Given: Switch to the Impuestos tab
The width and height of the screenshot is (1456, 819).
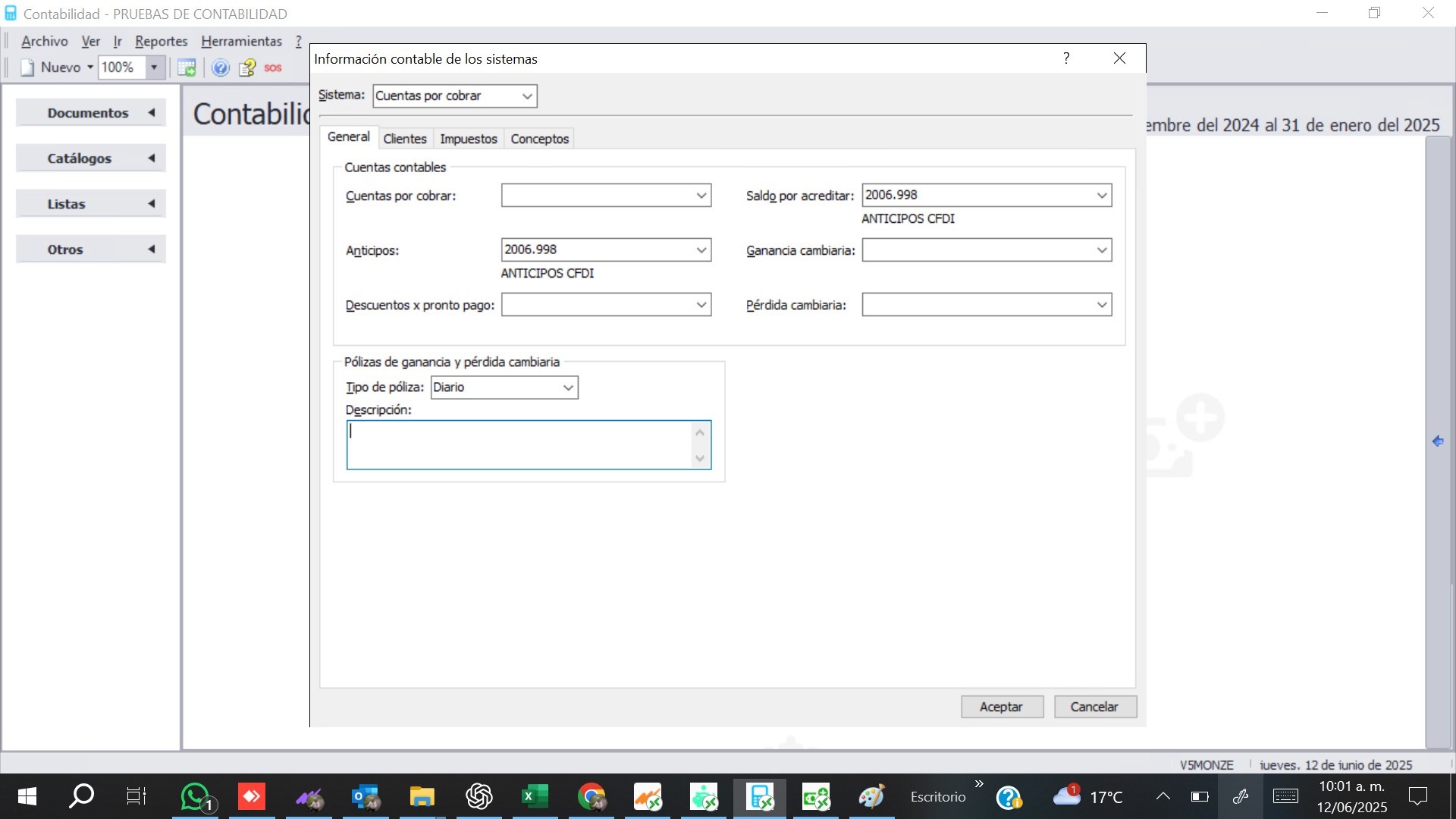Looking at the screenshot, I should [x=468, y=139].
